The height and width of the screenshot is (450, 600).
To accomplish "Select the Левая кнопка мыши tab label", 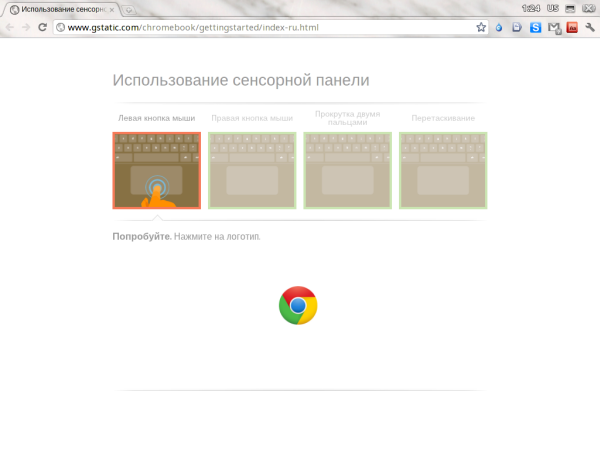I will 157,118.
